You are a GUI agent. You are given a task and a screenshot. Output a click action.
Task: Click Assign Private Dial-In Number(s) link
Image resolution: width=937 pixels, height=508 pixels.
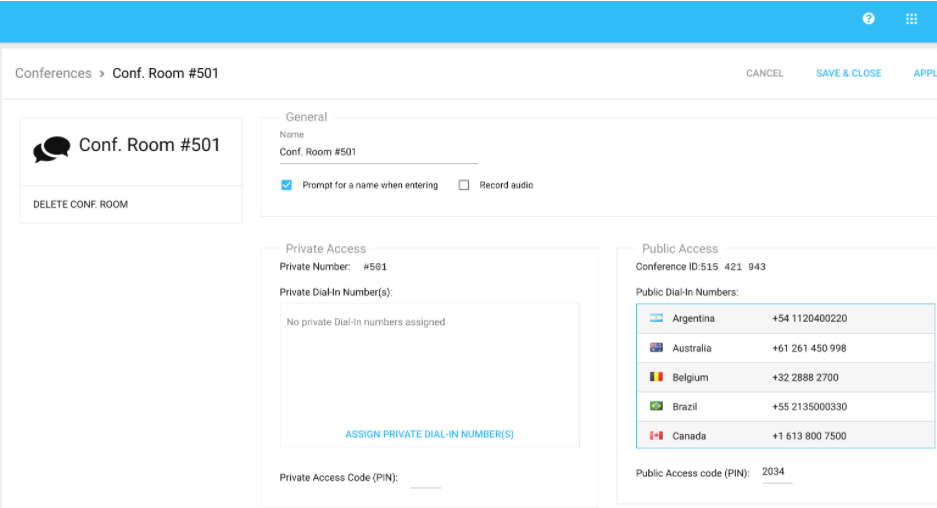click(429, 434)
